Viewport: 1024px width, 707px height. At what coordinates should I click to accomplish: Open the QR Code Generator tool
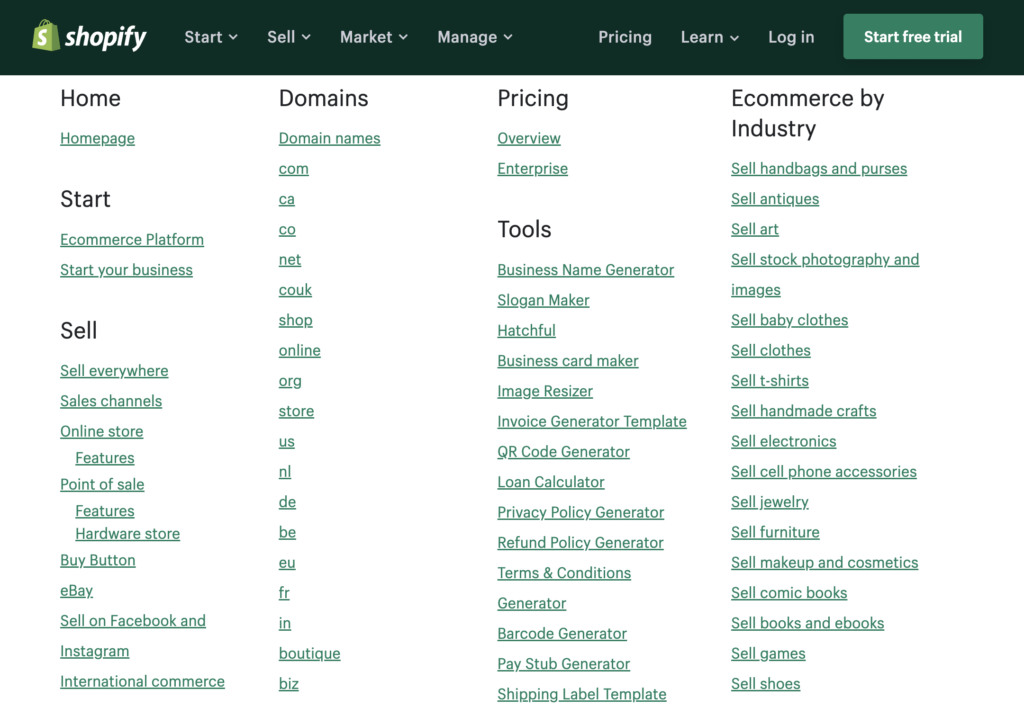pos(563,451)
